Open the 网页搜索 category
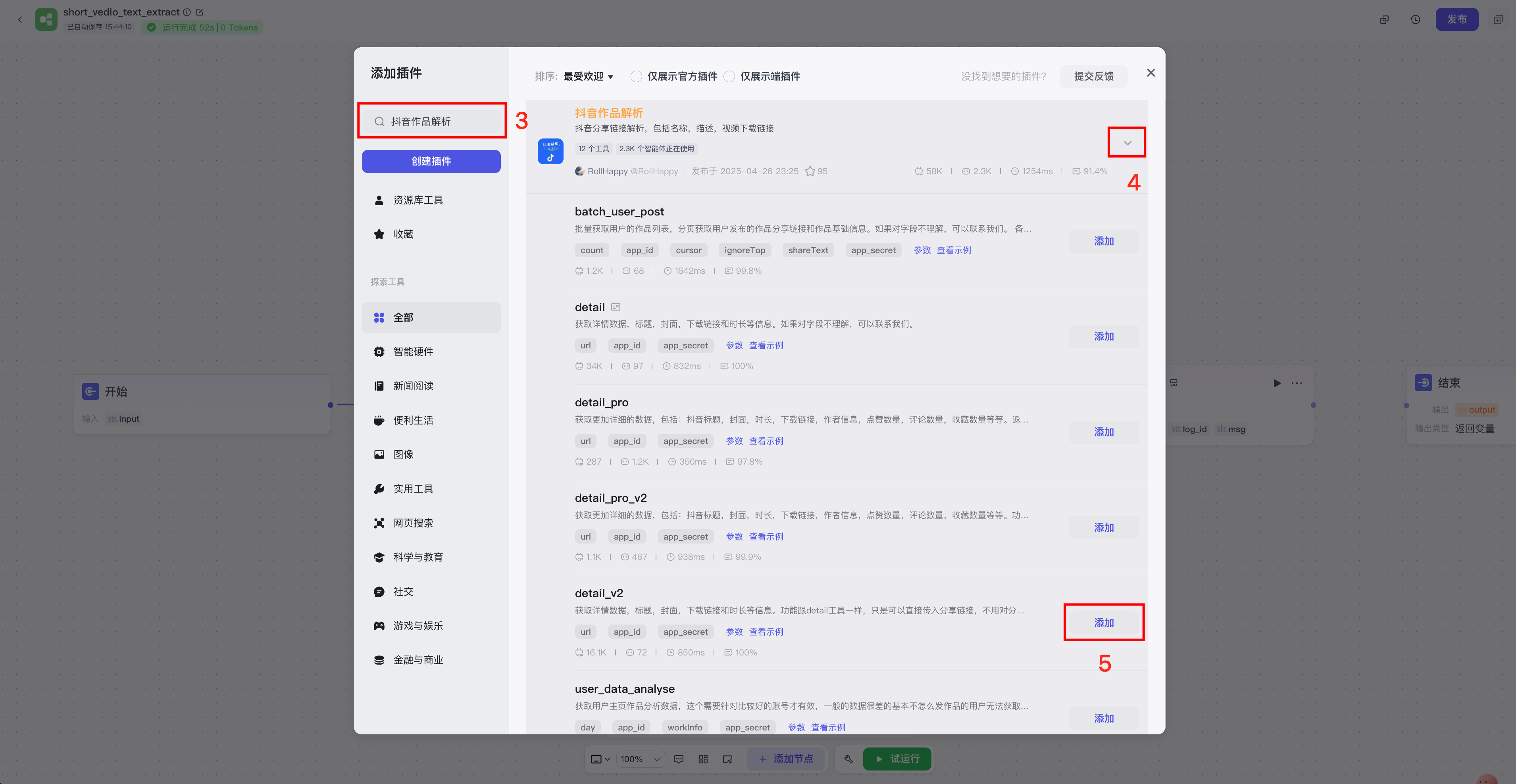Viewport: 1516px width, 784px height. point(431,523)
